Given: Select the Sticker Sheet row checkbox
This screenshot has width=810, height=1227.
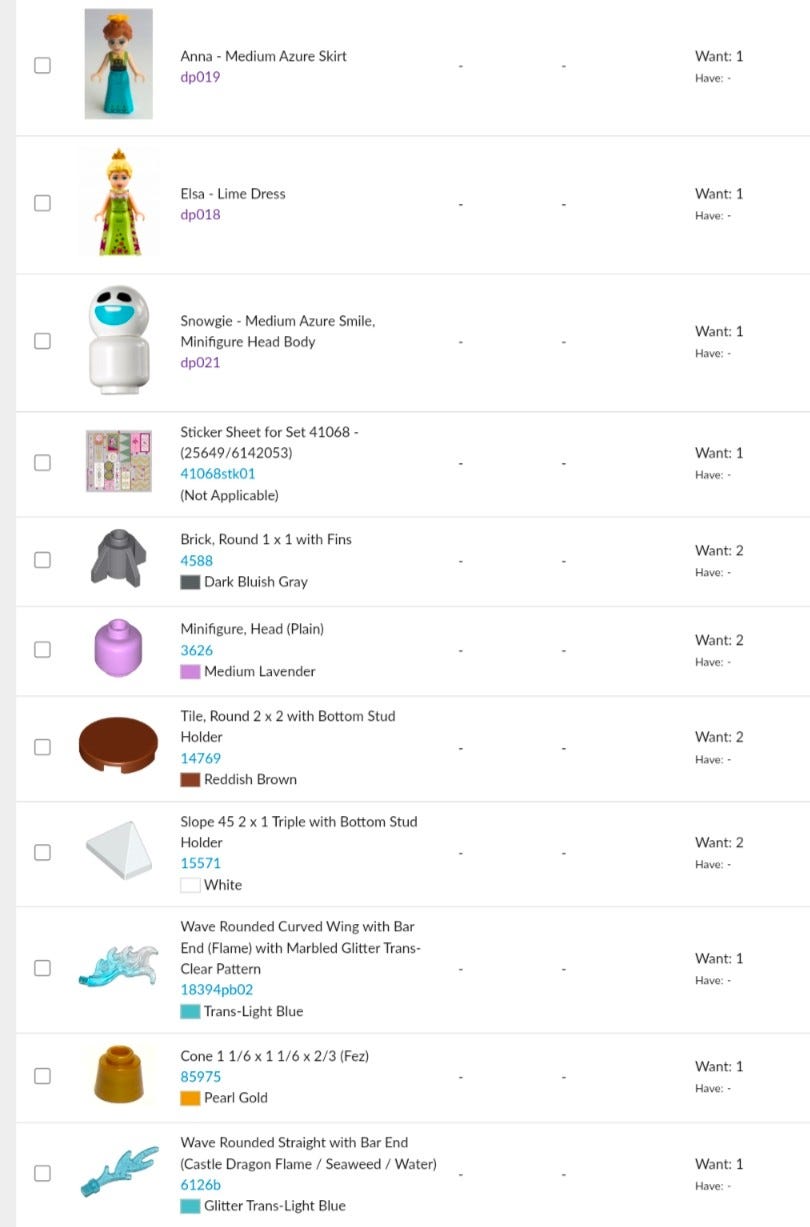Looking at the screenshot, I should coord(42,463).
